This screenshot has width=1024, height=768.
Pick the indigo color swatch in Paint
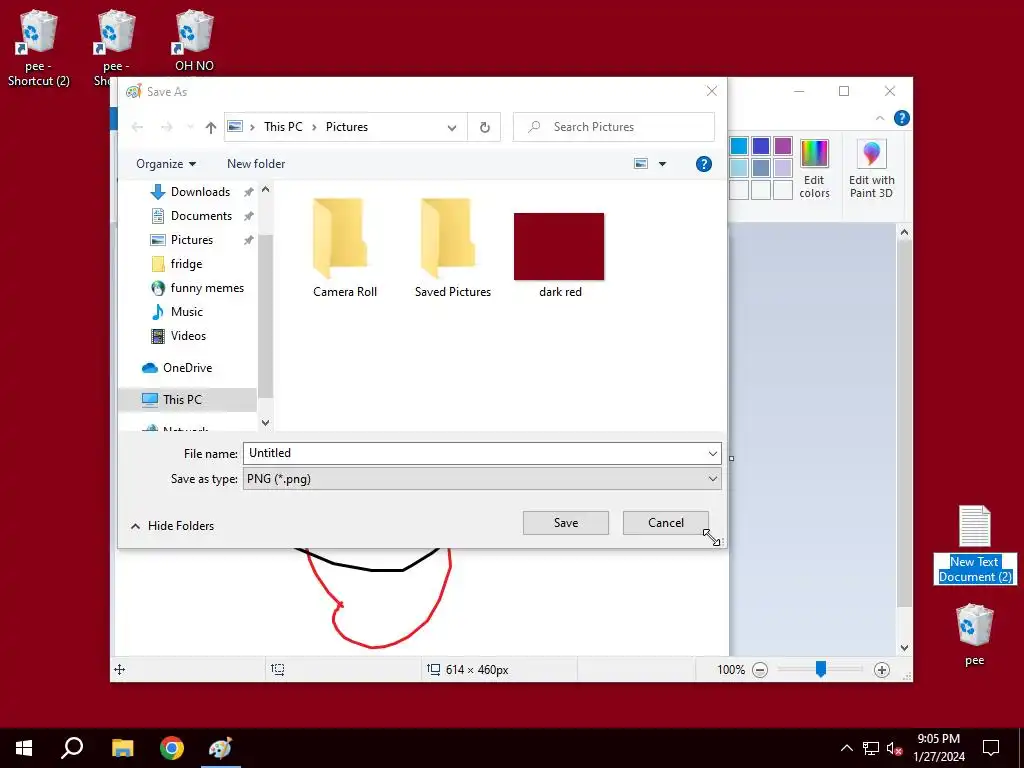coord(761,146)
